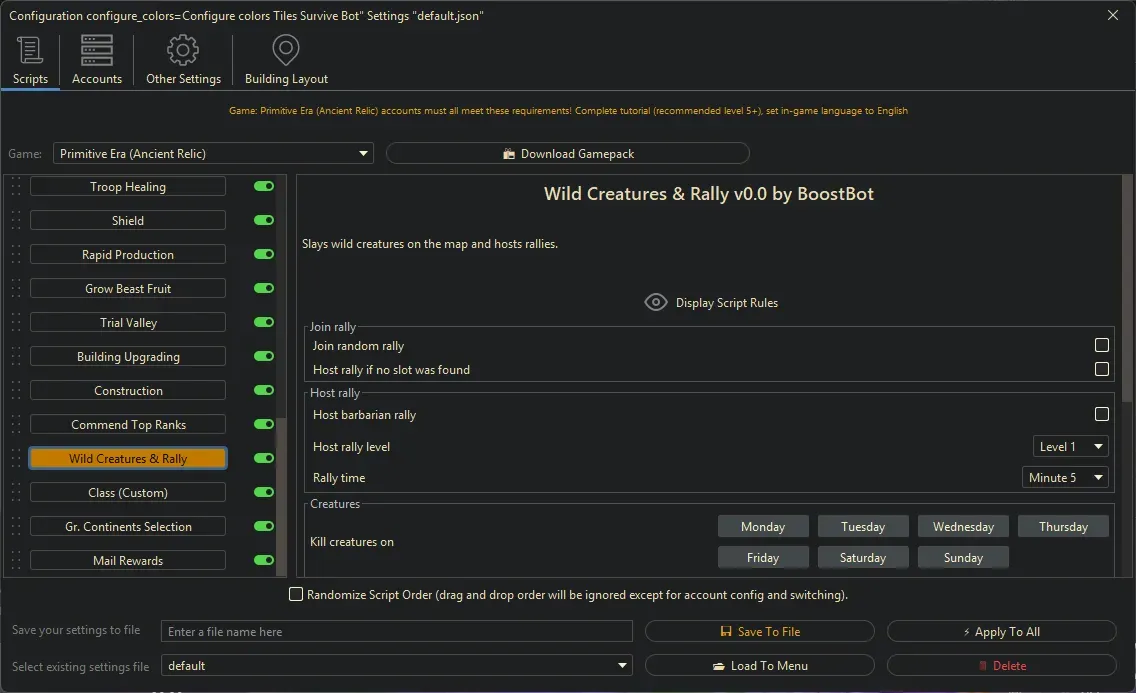Click the eye icon for Display Script Rules
1136x693 pixels.
tap(656, 302)
